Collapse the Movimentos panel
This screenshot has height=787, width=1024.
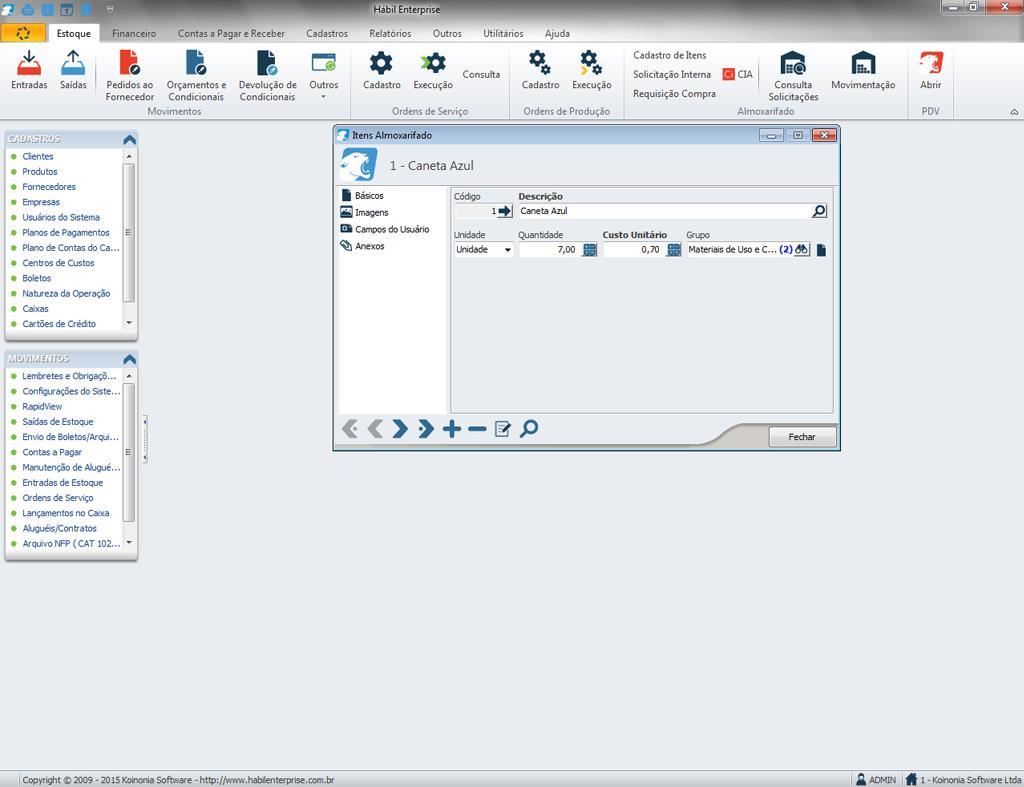[129, 359]
